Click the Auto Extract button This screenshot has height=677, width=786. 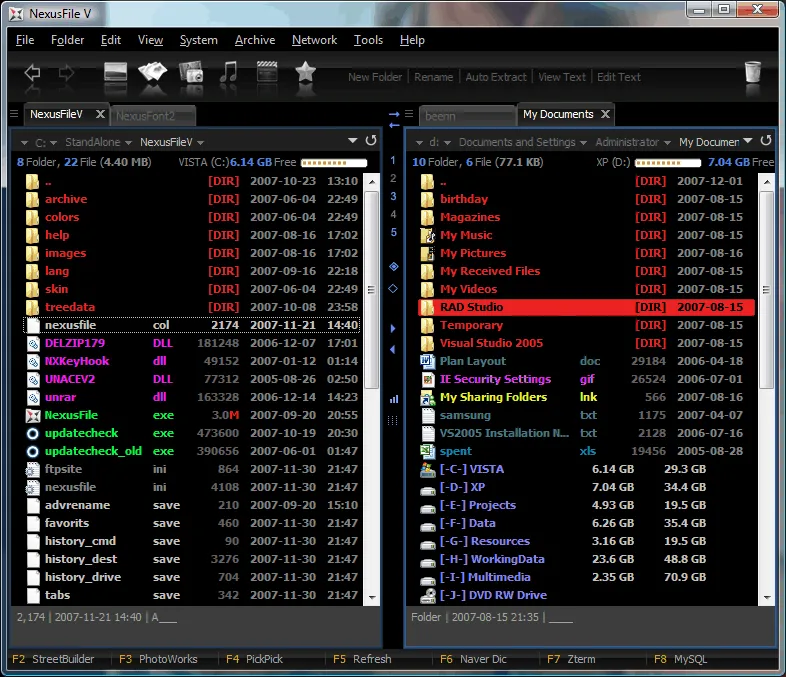tap(496, 77)
